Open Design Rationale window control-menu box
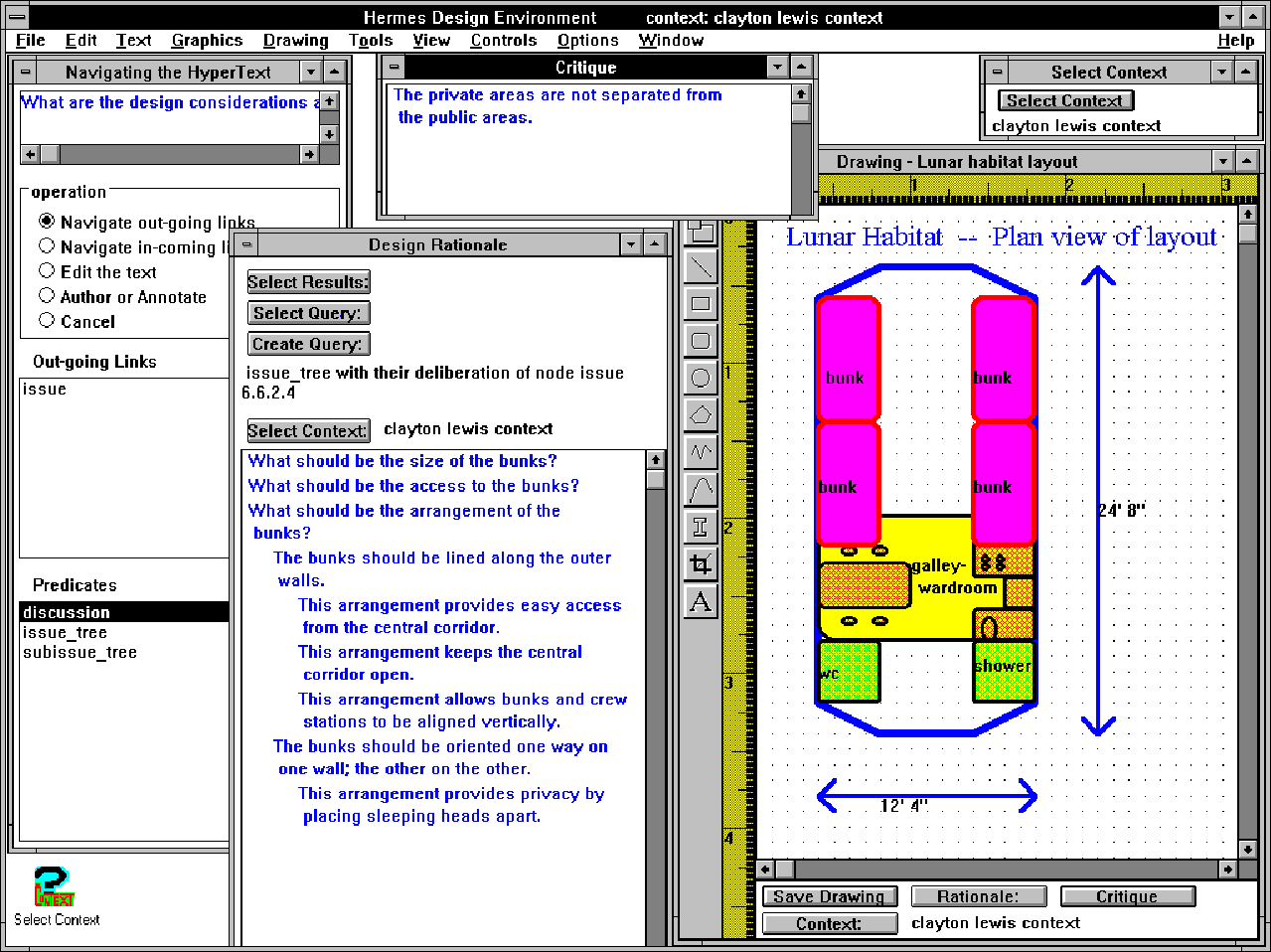This screenshot has height=952, width=1271. click(247, 244)
